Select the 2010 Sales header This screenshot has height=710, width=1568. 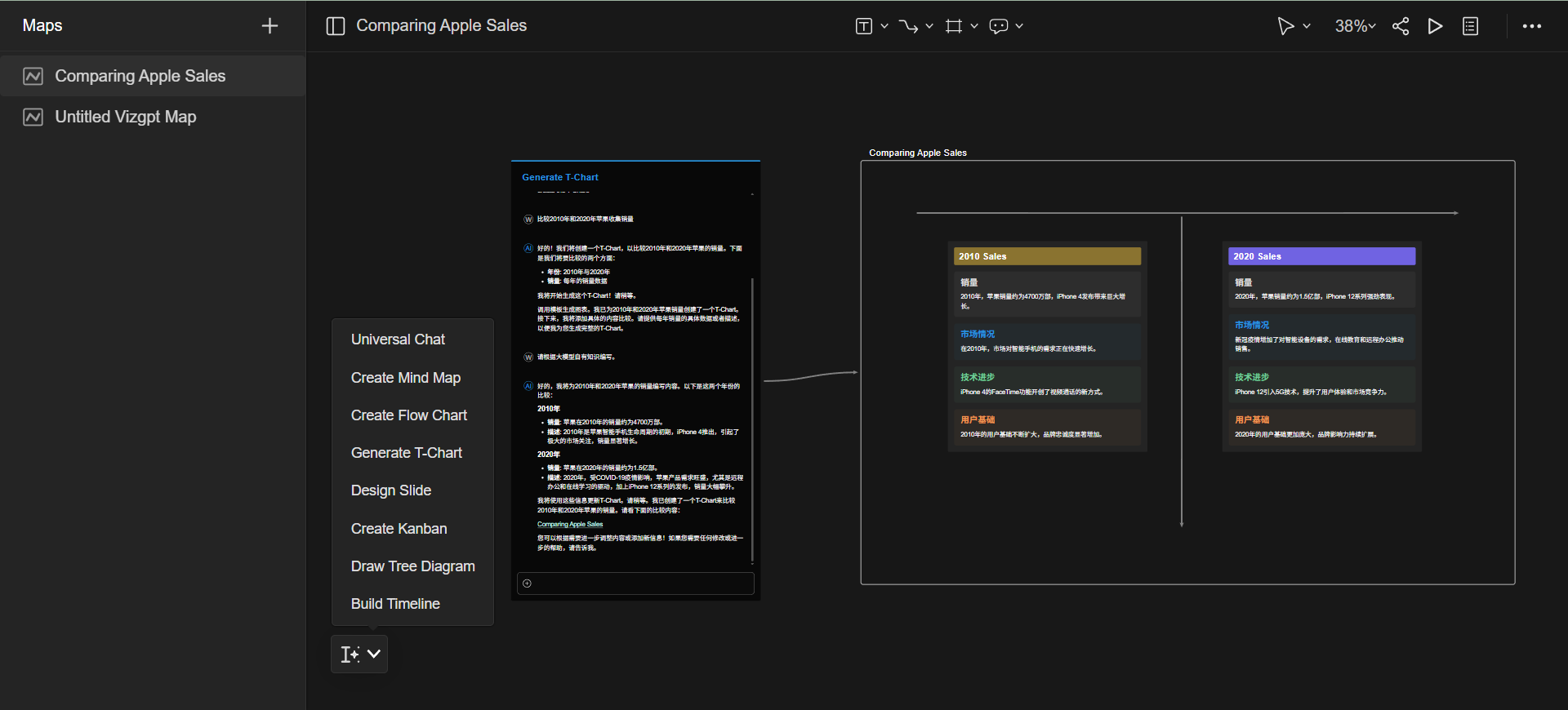pos(1047,256)
